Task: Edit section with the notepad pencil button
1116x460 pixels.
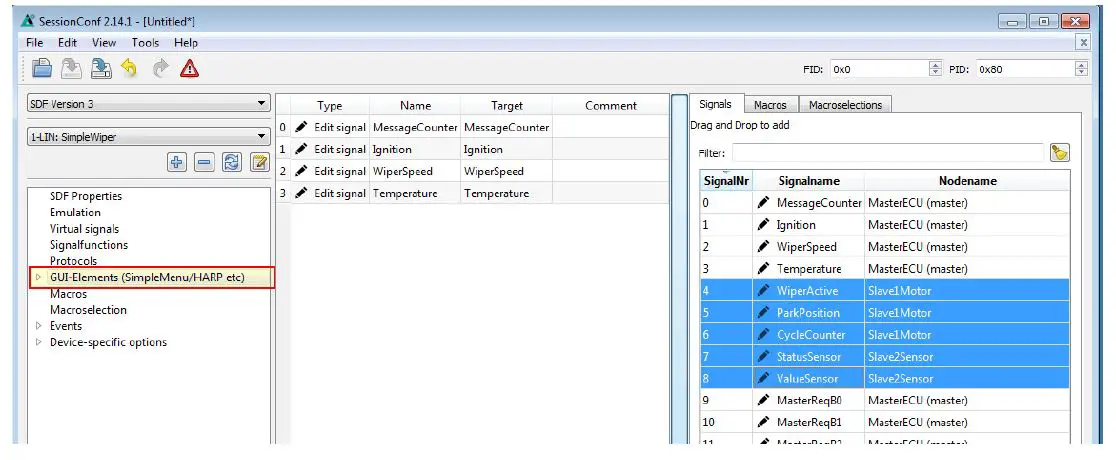Action: pyautogui.click(x=260, y=163)
